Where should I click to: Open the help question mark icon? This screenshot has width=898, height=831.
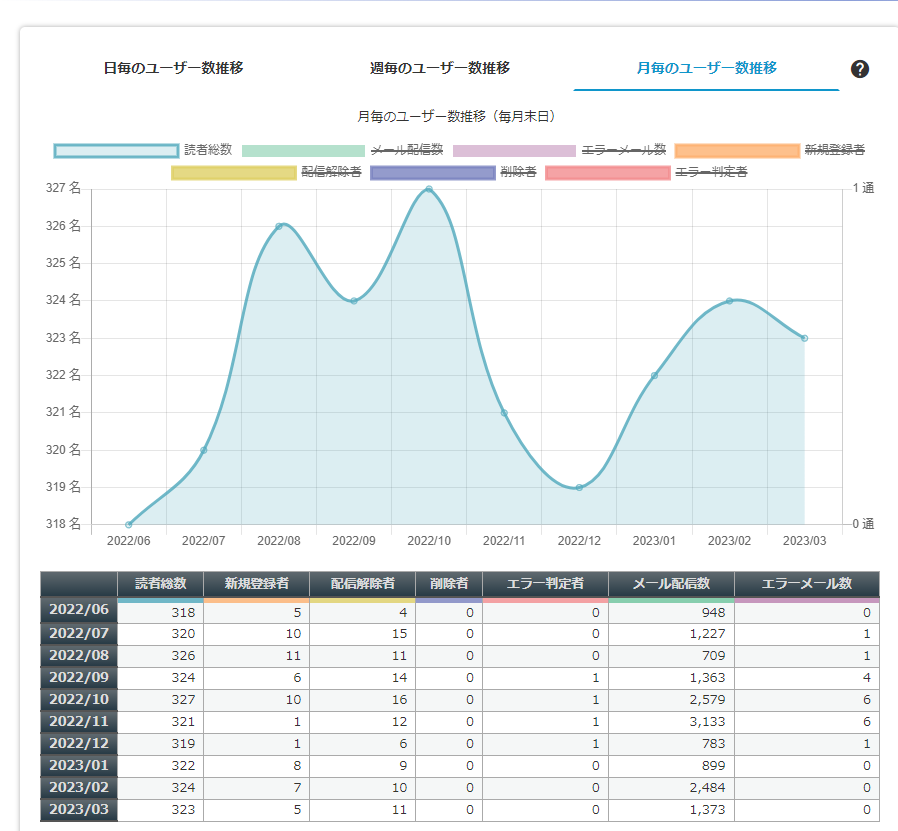(860, 69)
